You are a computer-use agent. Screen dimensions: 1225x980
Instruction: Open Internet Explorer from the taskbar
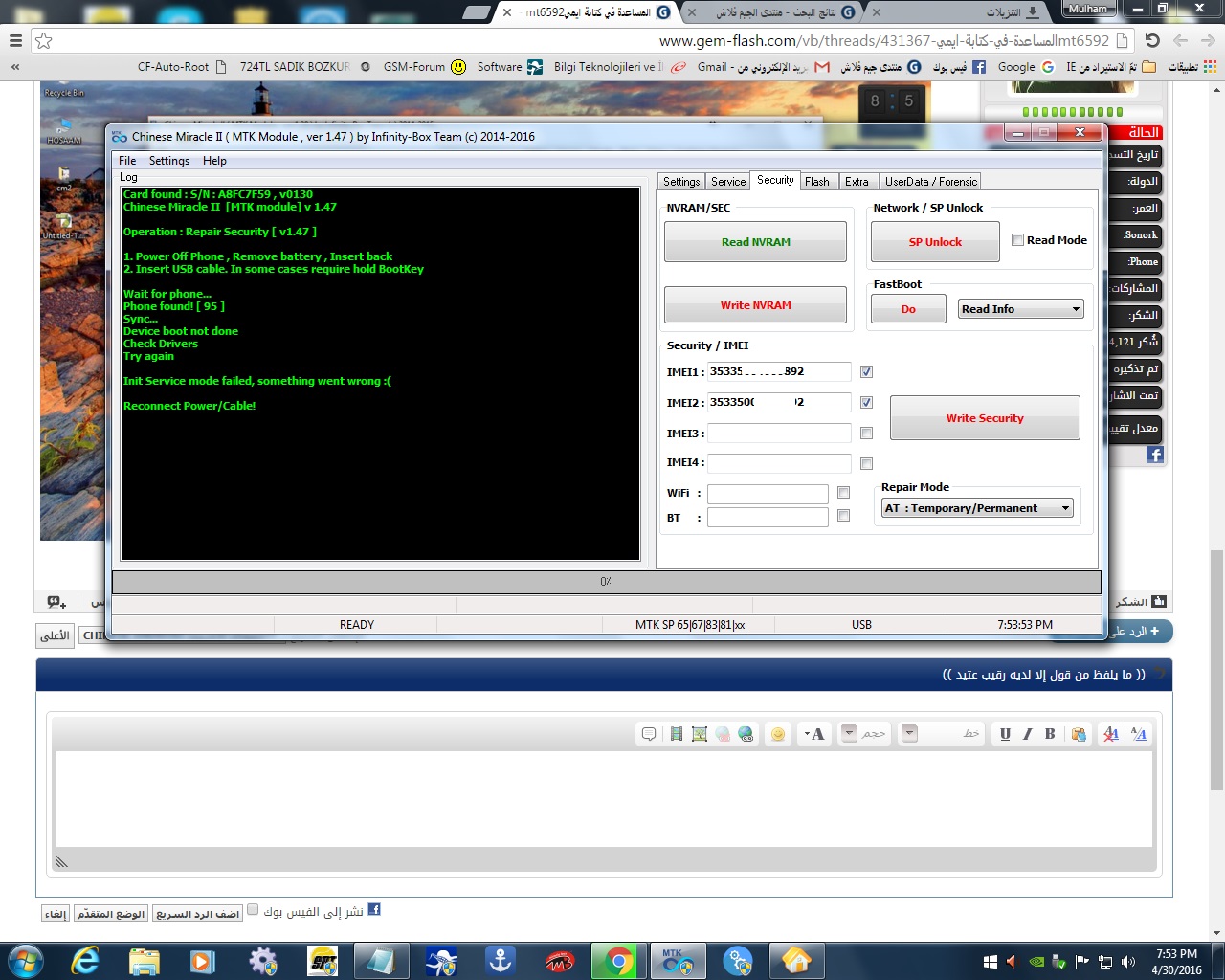86,961
